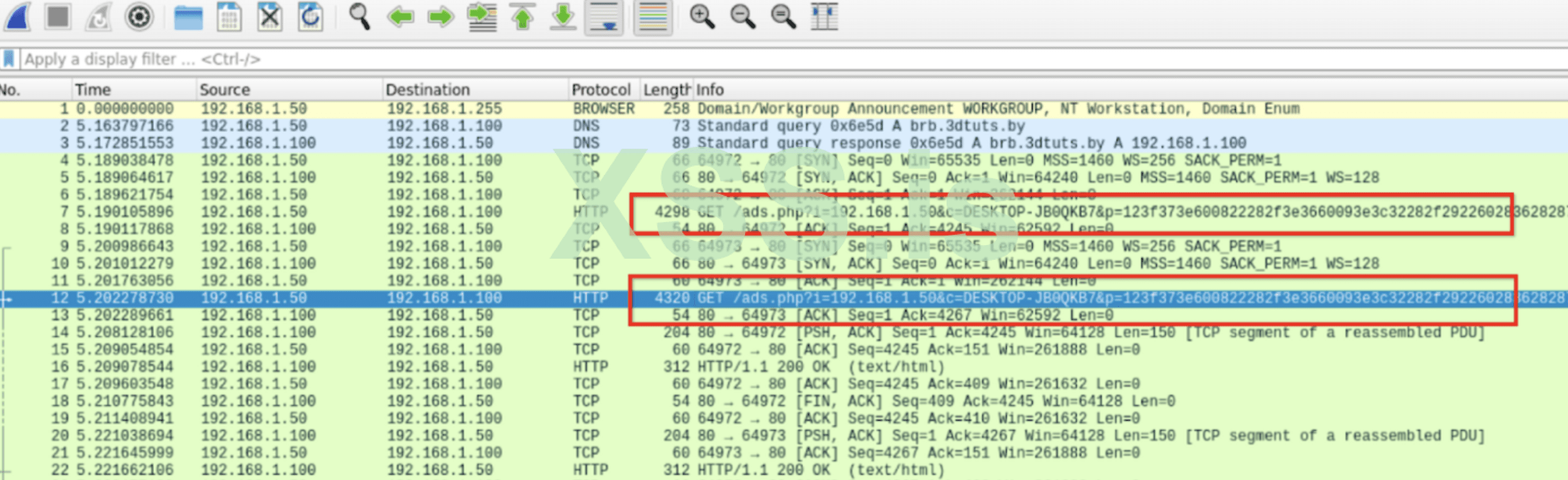
Task: Select the DNS standard query response packet 3
Action: pyautogui.click(x=784, y=142)
